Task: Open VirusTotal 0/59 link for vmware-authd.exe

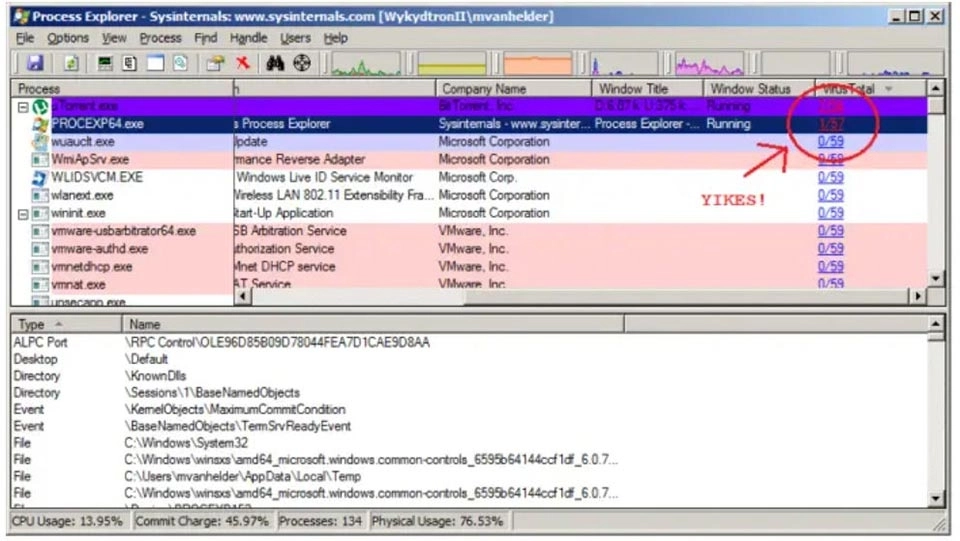Action: pyautogui.click(x=830, y=249)
